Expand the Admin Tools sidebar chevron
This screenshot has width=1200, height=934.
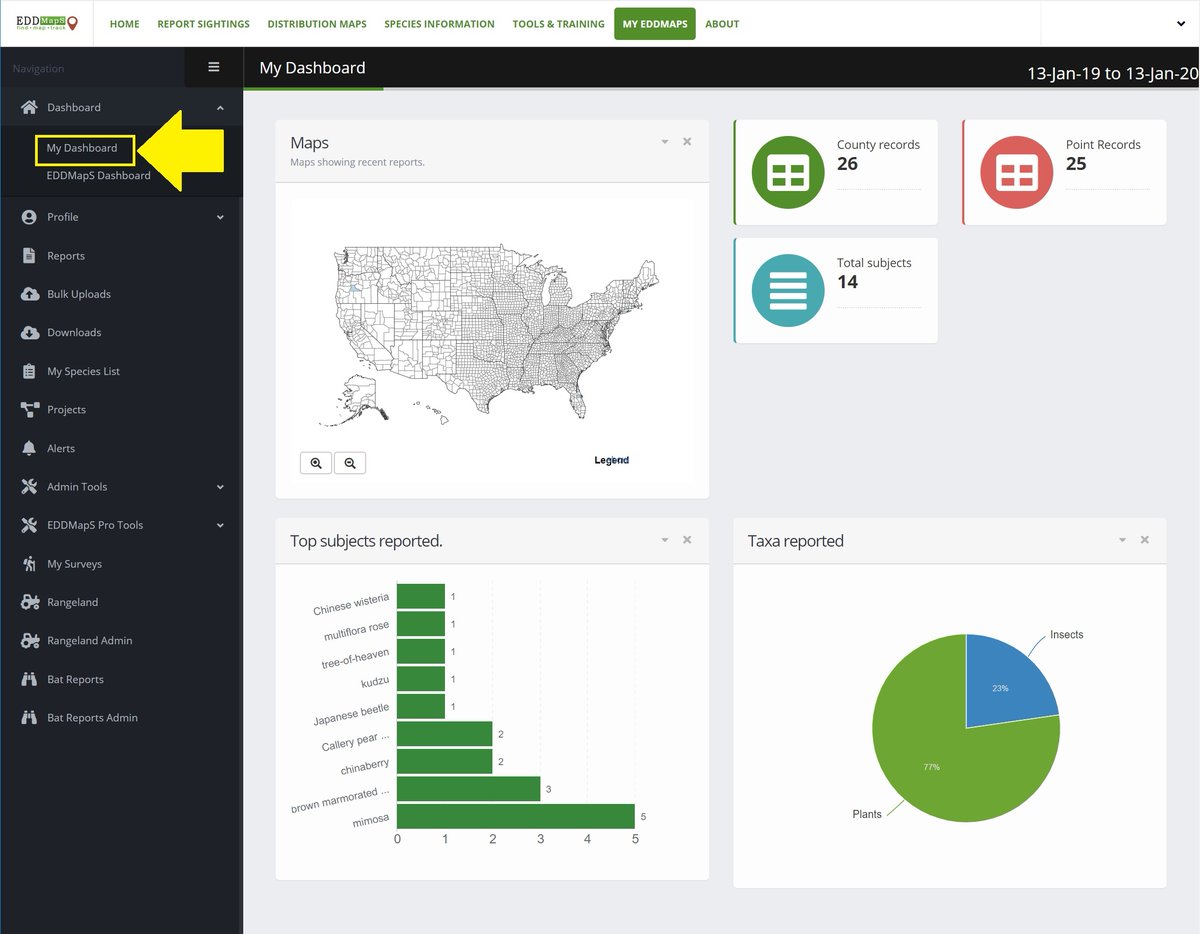coord(220,487)
